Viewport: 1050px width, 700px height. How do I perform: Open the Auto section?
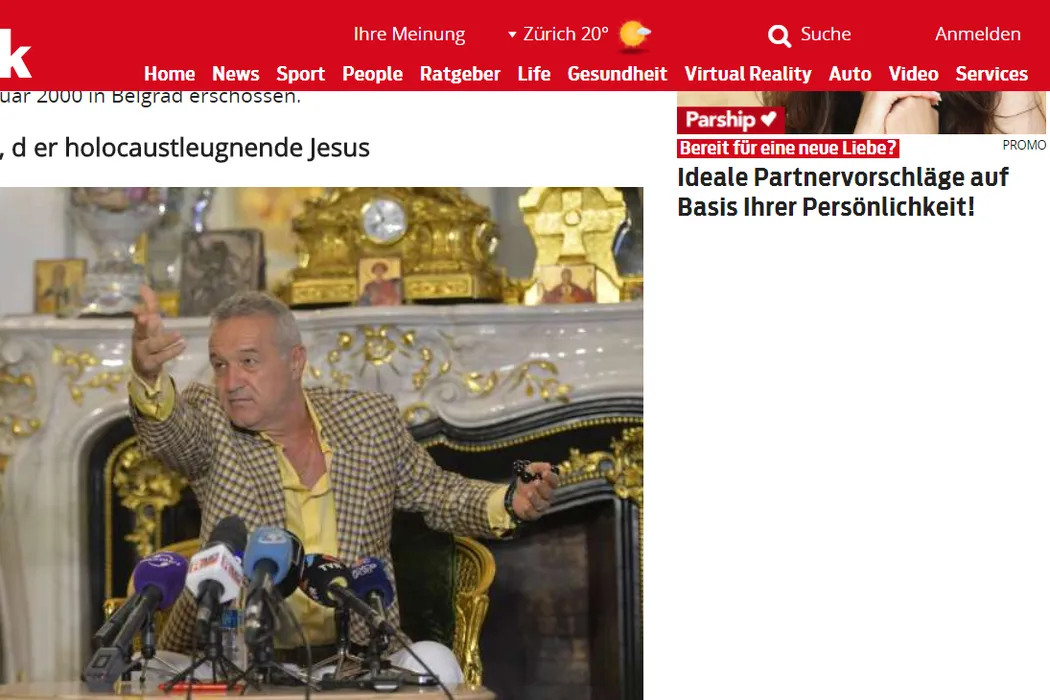(x=850, y=74)
